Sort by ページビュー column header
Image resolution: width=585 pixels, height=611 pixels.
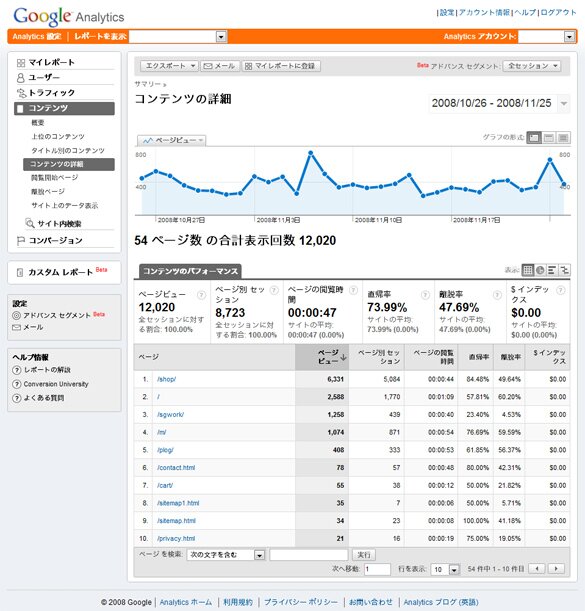point(322,357)
